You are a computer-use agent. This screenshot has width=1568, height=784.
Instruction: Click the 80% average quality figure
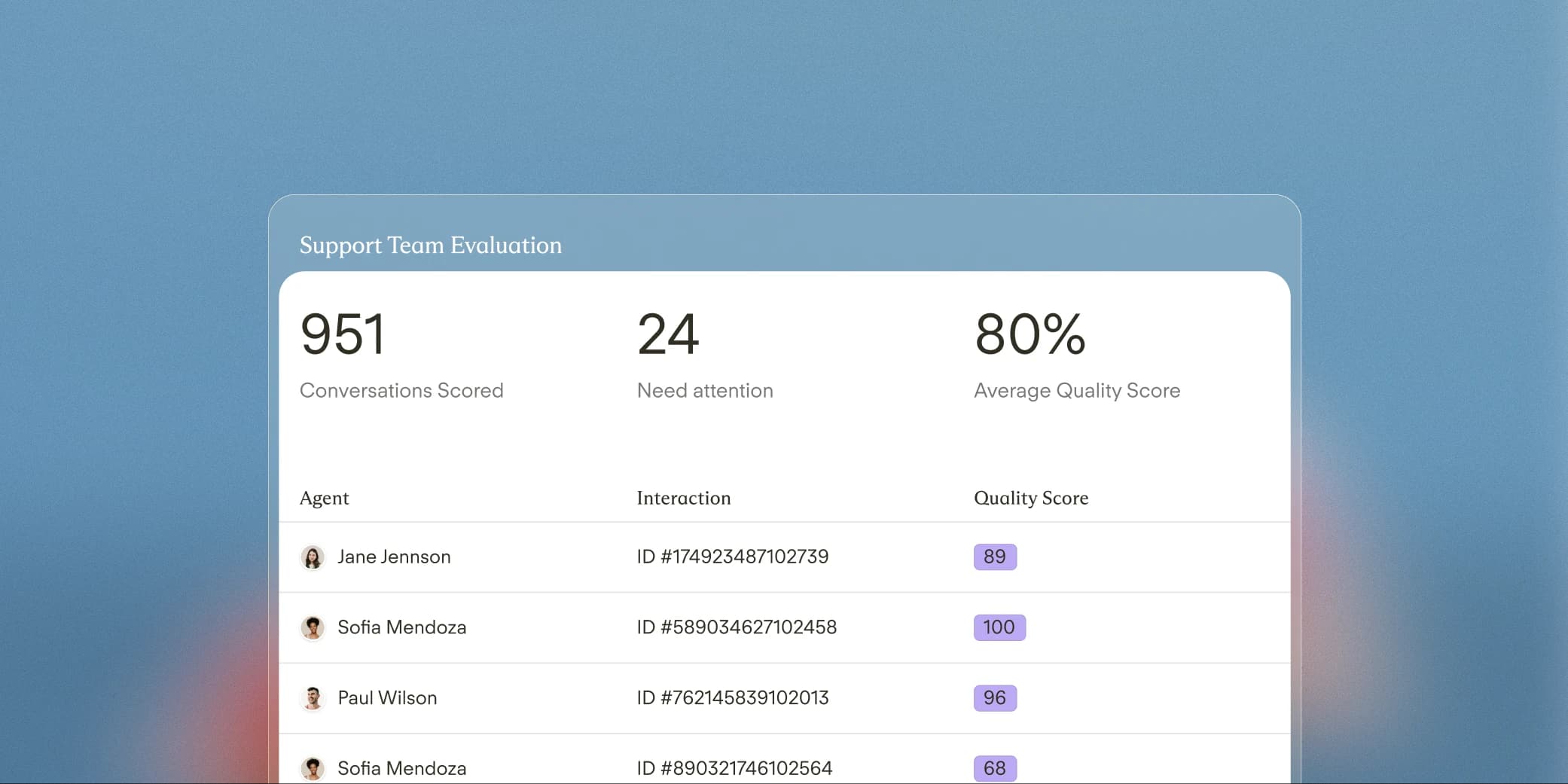point(1030,334)
